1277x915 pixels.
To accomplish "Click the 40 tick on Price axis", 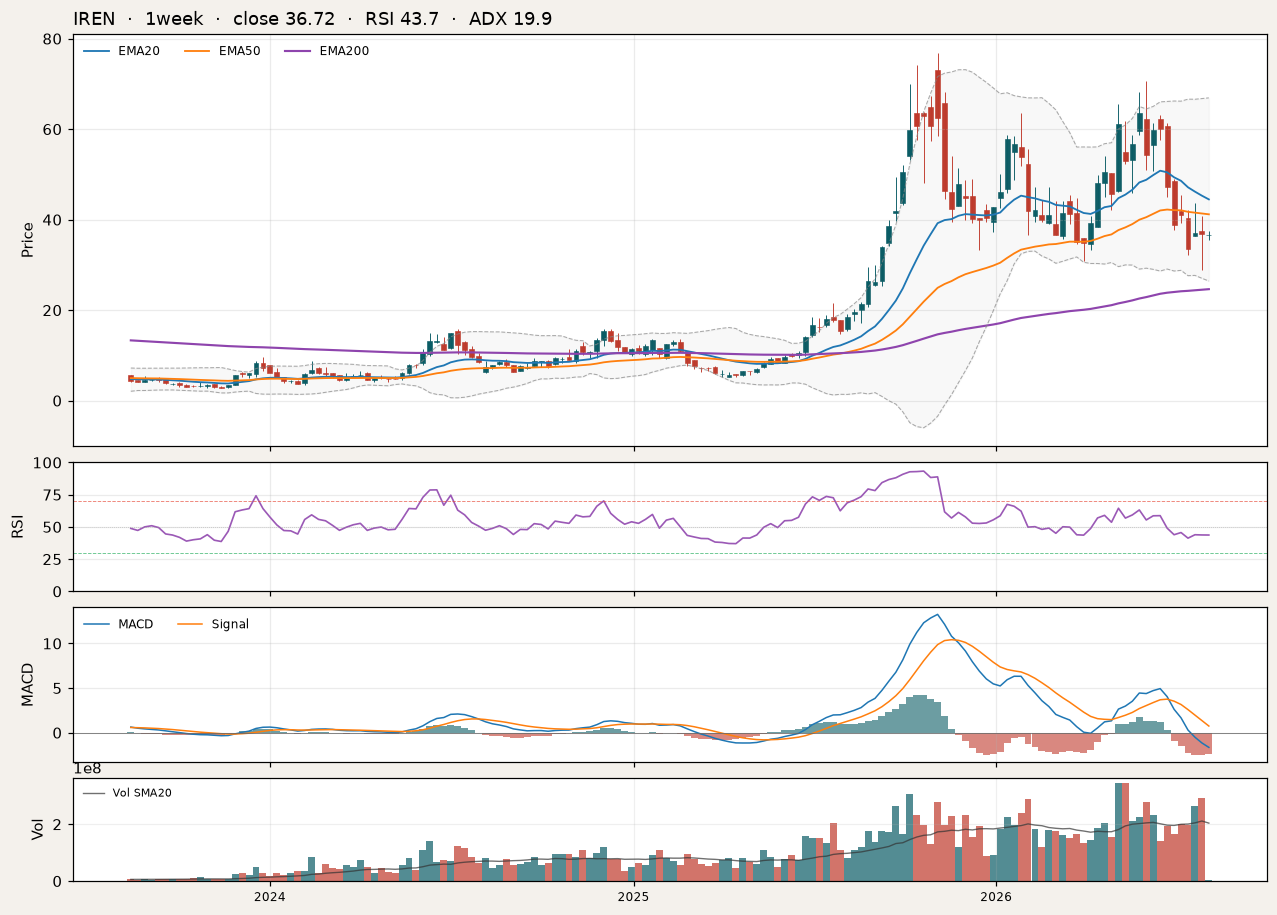I will (53, 220).
